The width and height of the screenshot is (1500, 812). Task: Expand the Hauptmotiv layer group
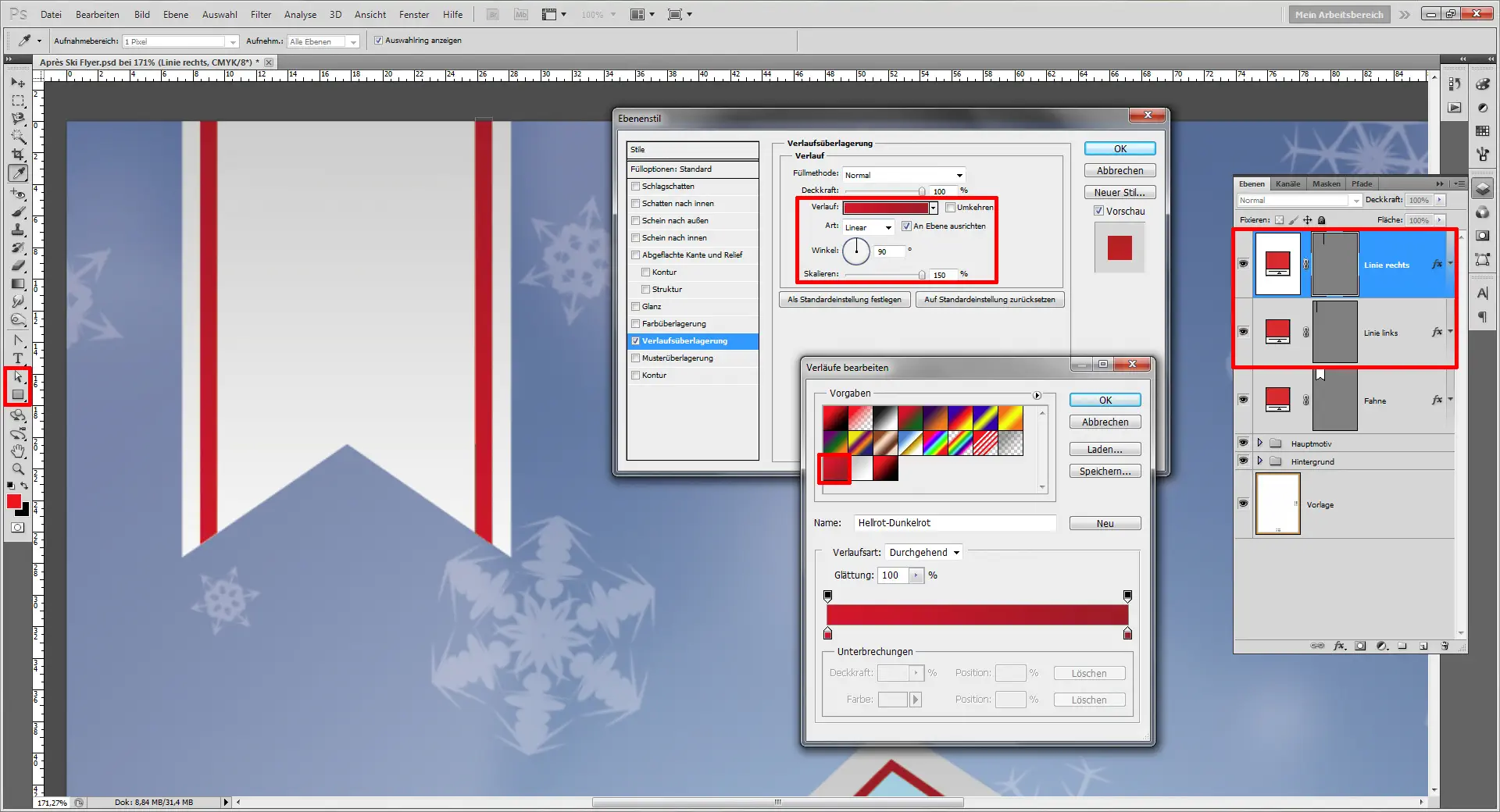pos(1259,443)
